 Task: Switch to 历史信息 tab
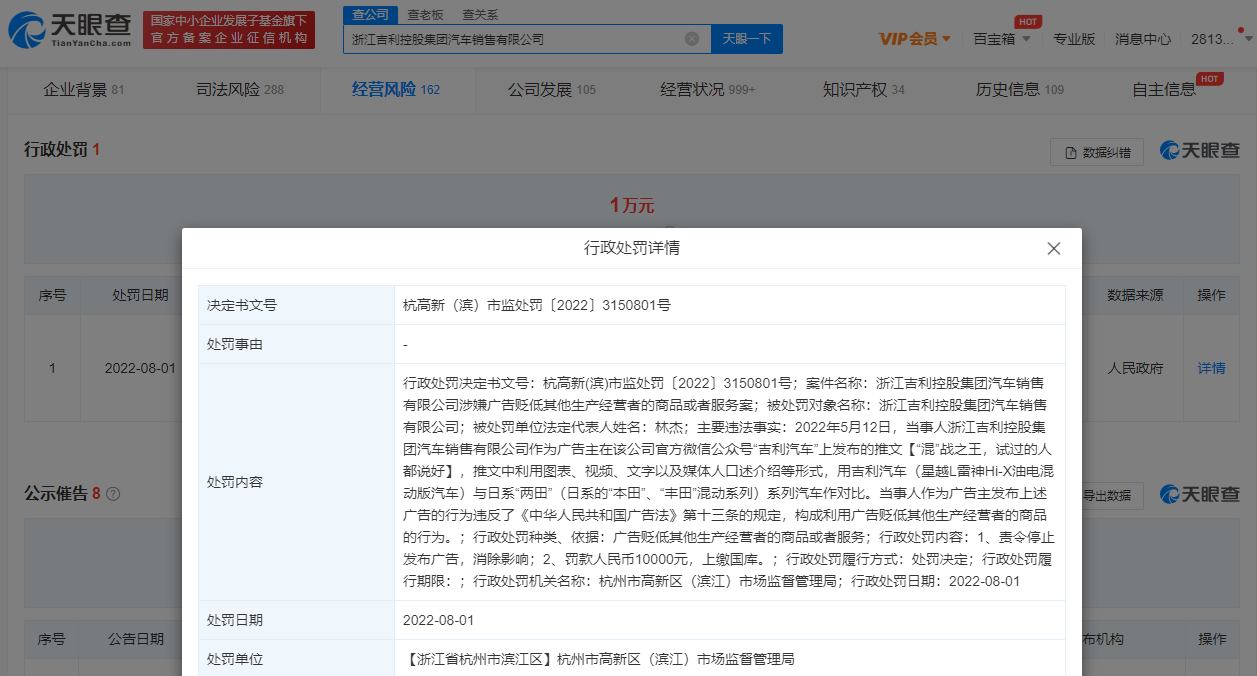(1020, 89)
